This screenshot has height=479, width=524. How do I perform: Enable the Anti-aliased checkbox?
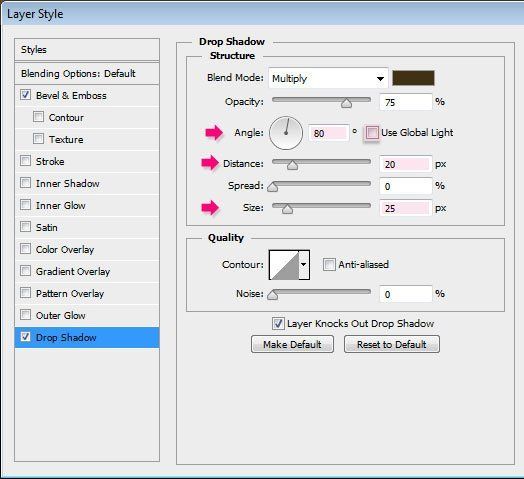(x=329, y=264)
